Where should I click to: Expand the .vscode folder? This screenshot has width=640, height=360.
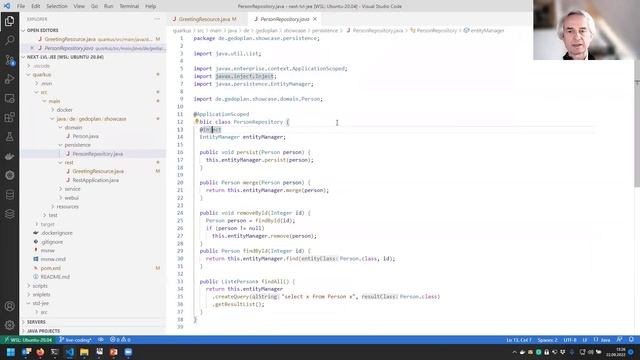click(x=41, y=66)
